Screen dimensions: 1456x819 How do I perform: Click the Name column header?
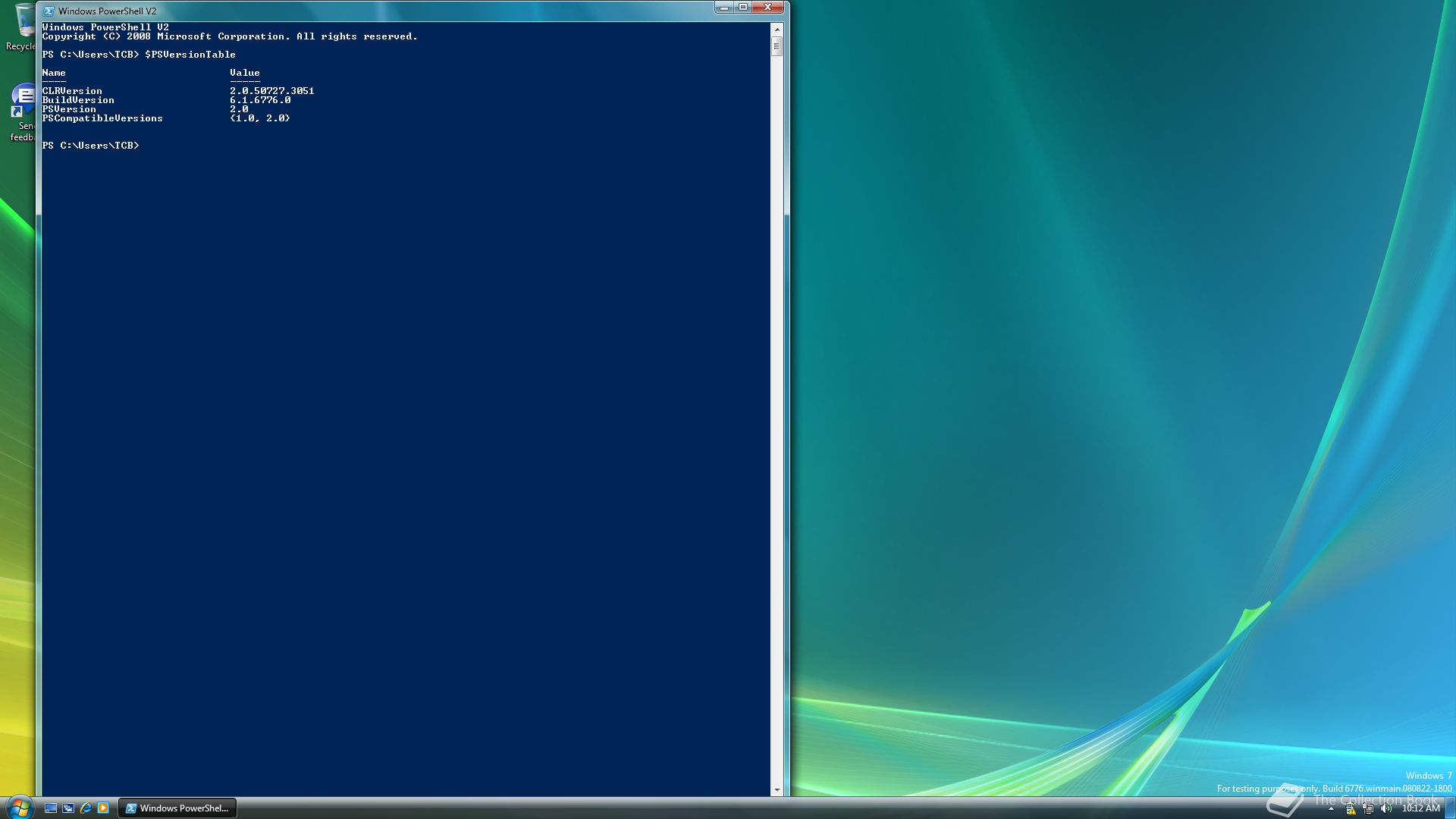click(x=54, y=73)
